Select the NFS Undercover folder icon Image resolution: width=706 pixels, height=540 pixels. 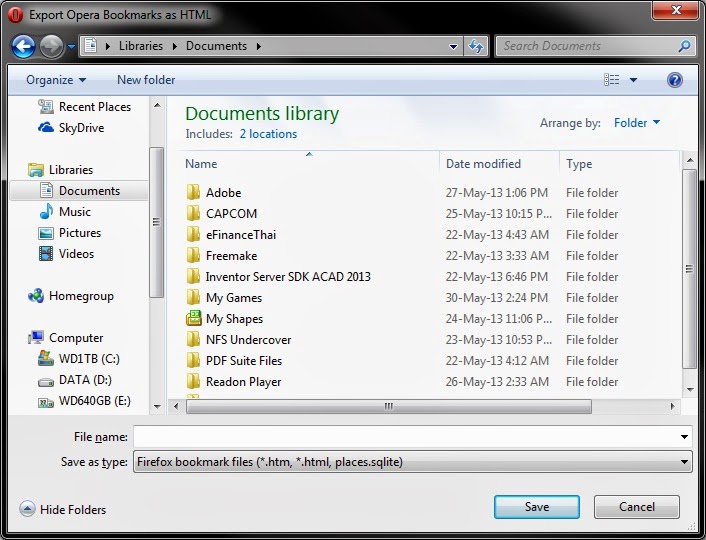[193, 339]
